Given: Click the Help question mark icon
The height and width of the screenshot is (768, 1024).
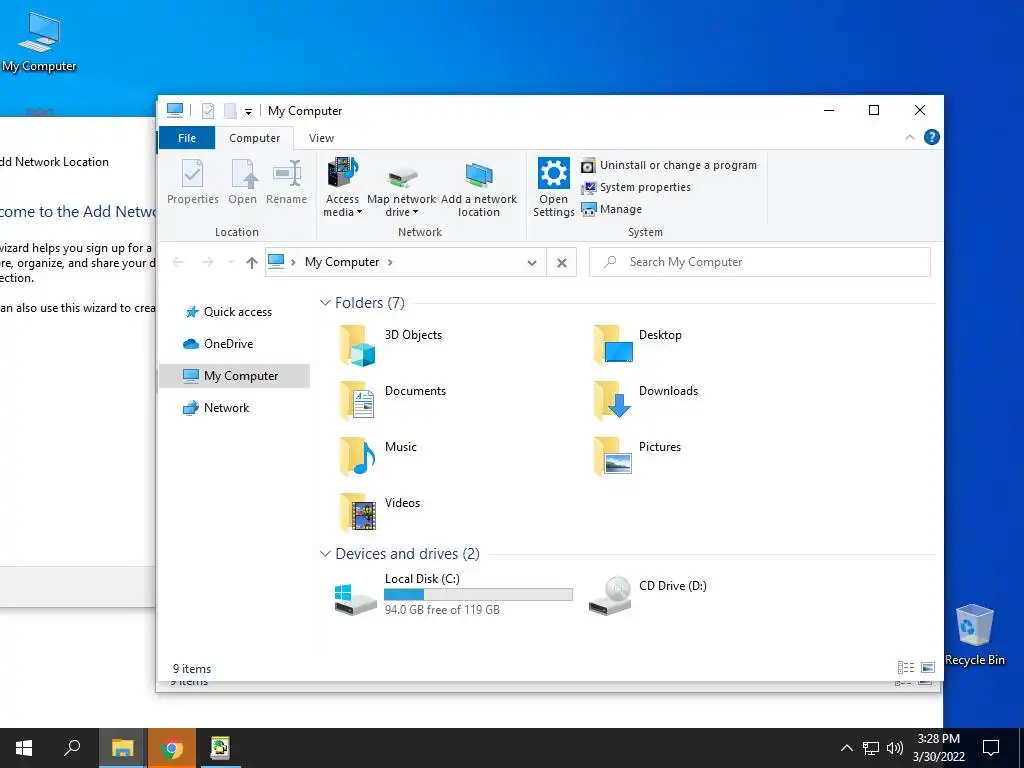Looking at the screenshot, I should [x=931, y=137].
